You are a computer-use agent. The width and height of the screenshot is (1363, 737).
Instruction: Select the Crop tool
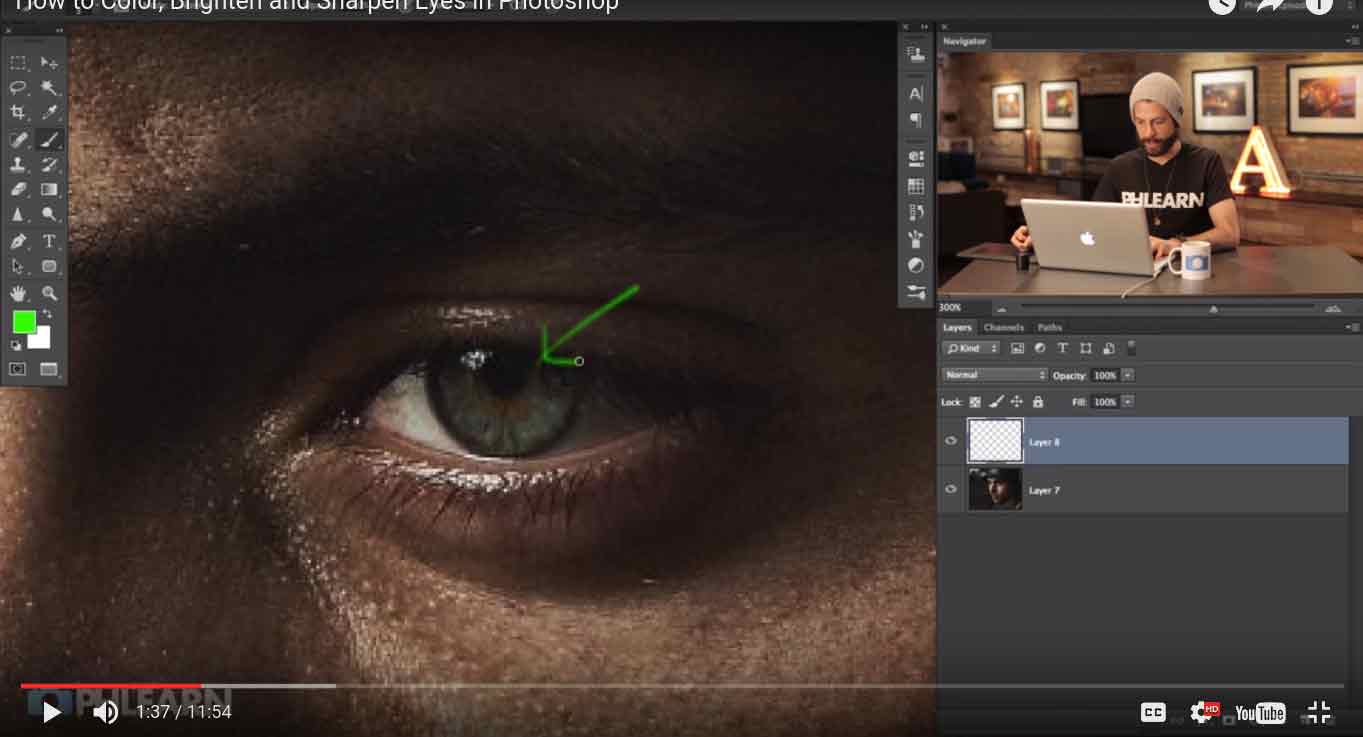click(x=18, y=113)
